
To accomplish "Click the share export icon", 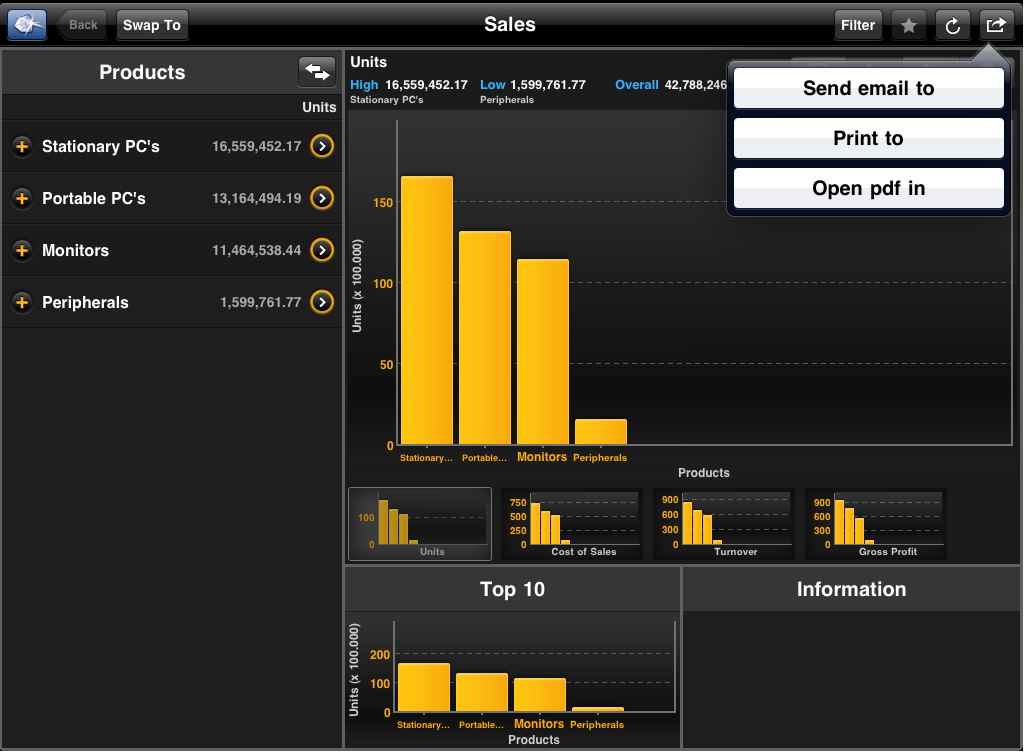I will (996, 26).
